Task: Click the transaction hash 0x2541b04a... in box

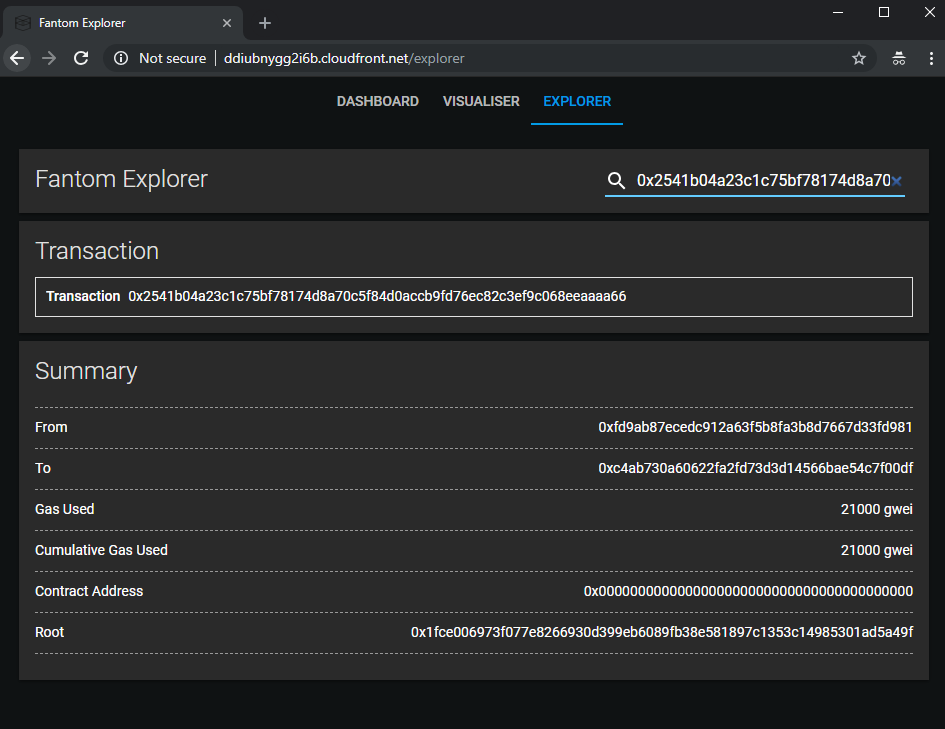Action: [x=377, y=296]
